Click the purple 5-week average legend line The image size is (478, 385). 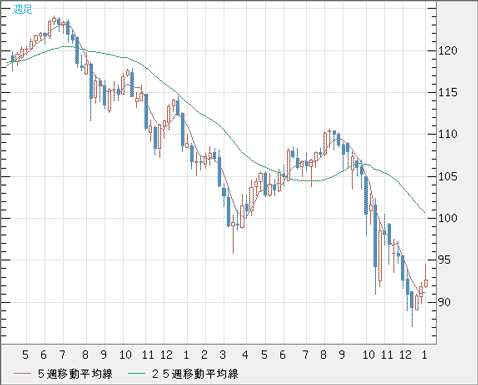[22, 374]
